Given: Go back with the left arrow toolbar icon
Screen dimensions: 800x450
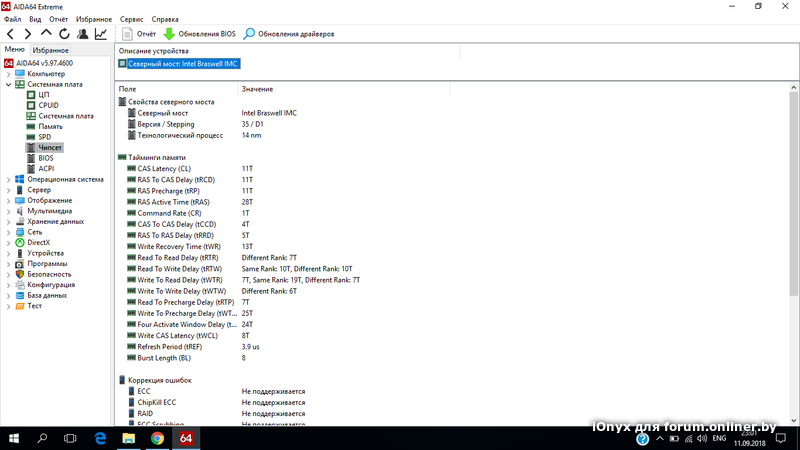Looking at the screenshot, I should pos(10,34).
